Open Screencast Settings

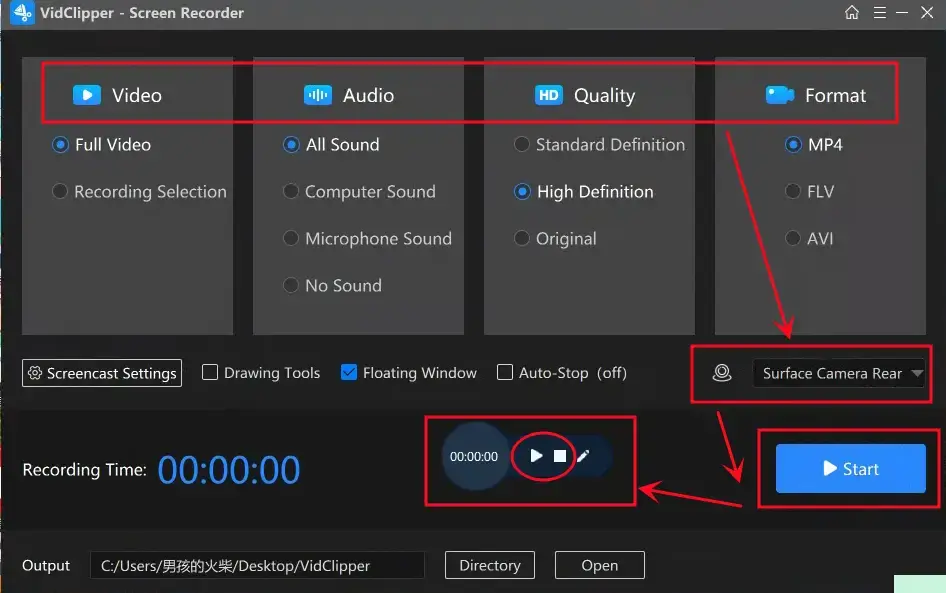click(102, 373)
